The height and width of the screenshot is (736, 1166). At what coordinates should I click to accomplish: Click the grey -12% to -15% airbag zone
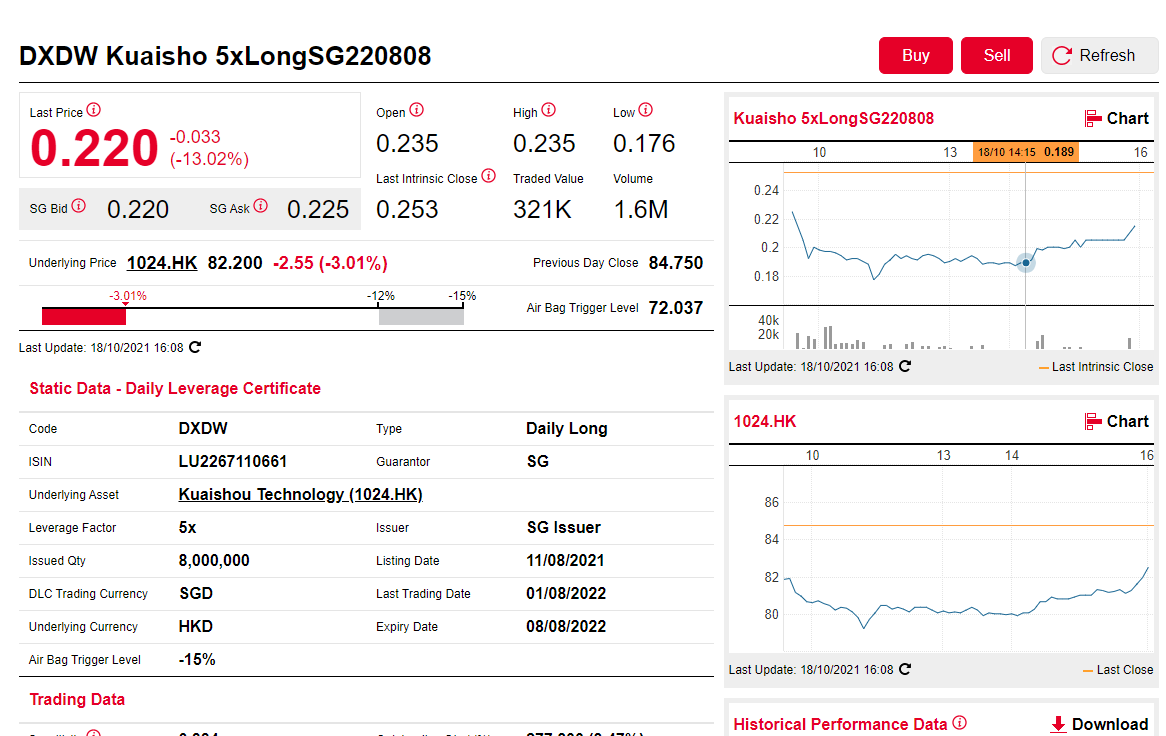pyautogui.click(x=422, y=317)
